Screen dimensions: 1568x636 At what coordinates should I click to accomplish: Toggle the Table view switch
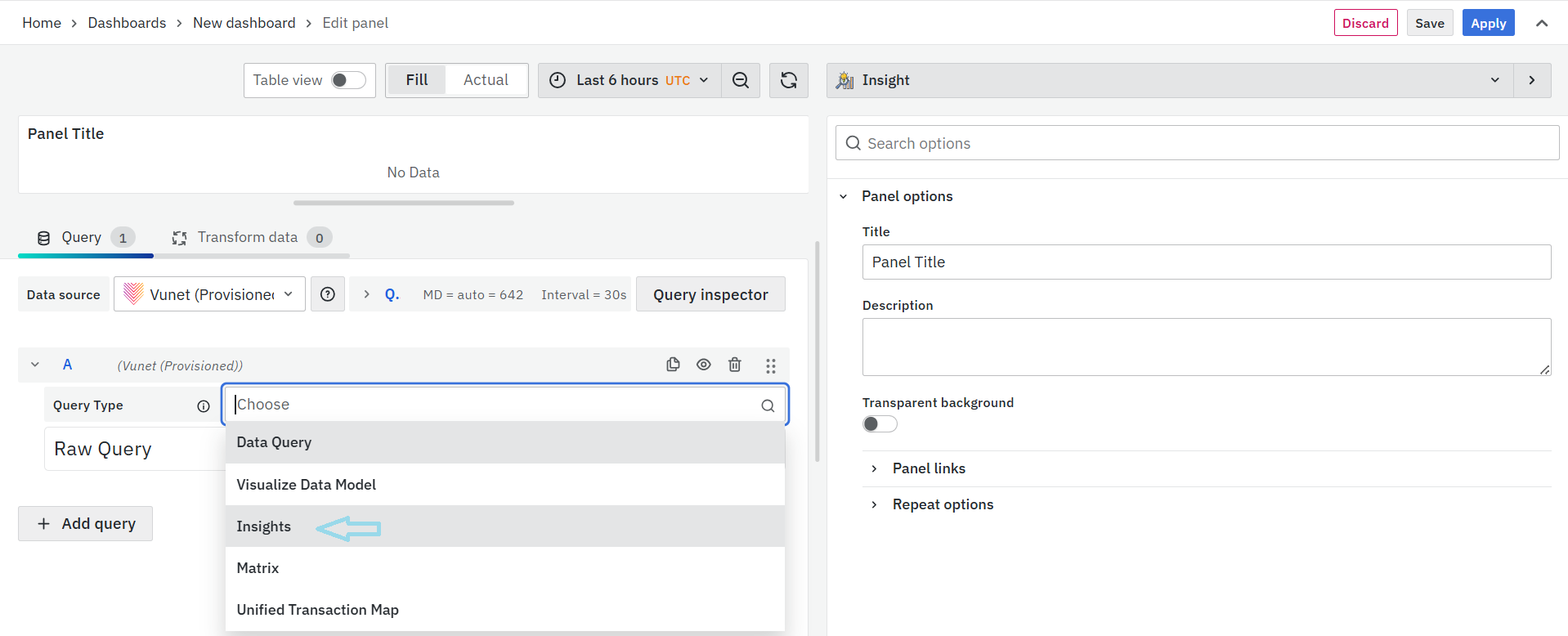348,80
